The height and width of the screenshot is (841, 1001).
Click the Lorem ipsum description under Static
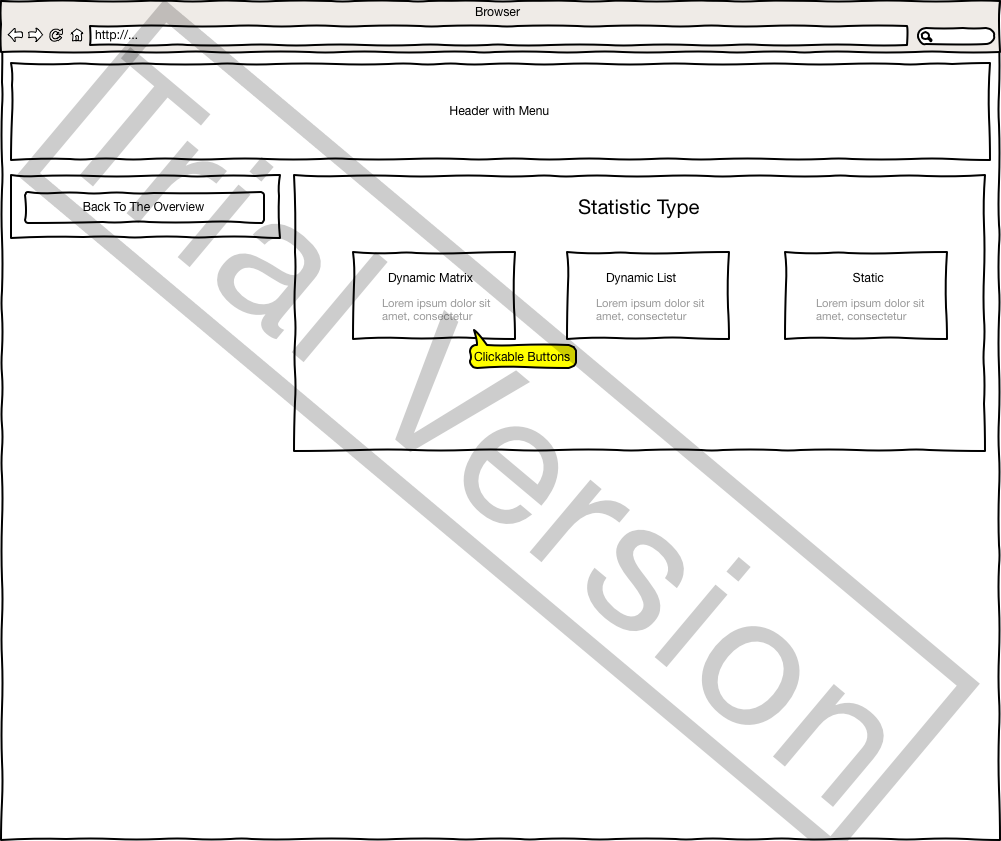(x=869, y=310)
